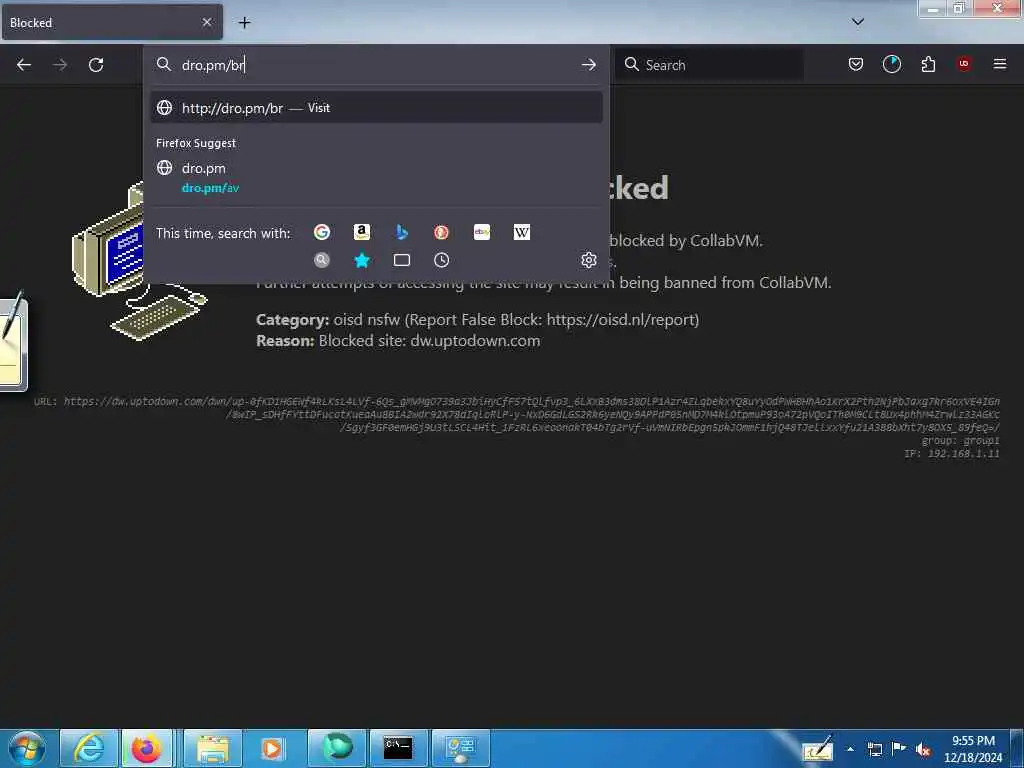Search this time with Bing
1024x768 pixels.
pos(402,232)
